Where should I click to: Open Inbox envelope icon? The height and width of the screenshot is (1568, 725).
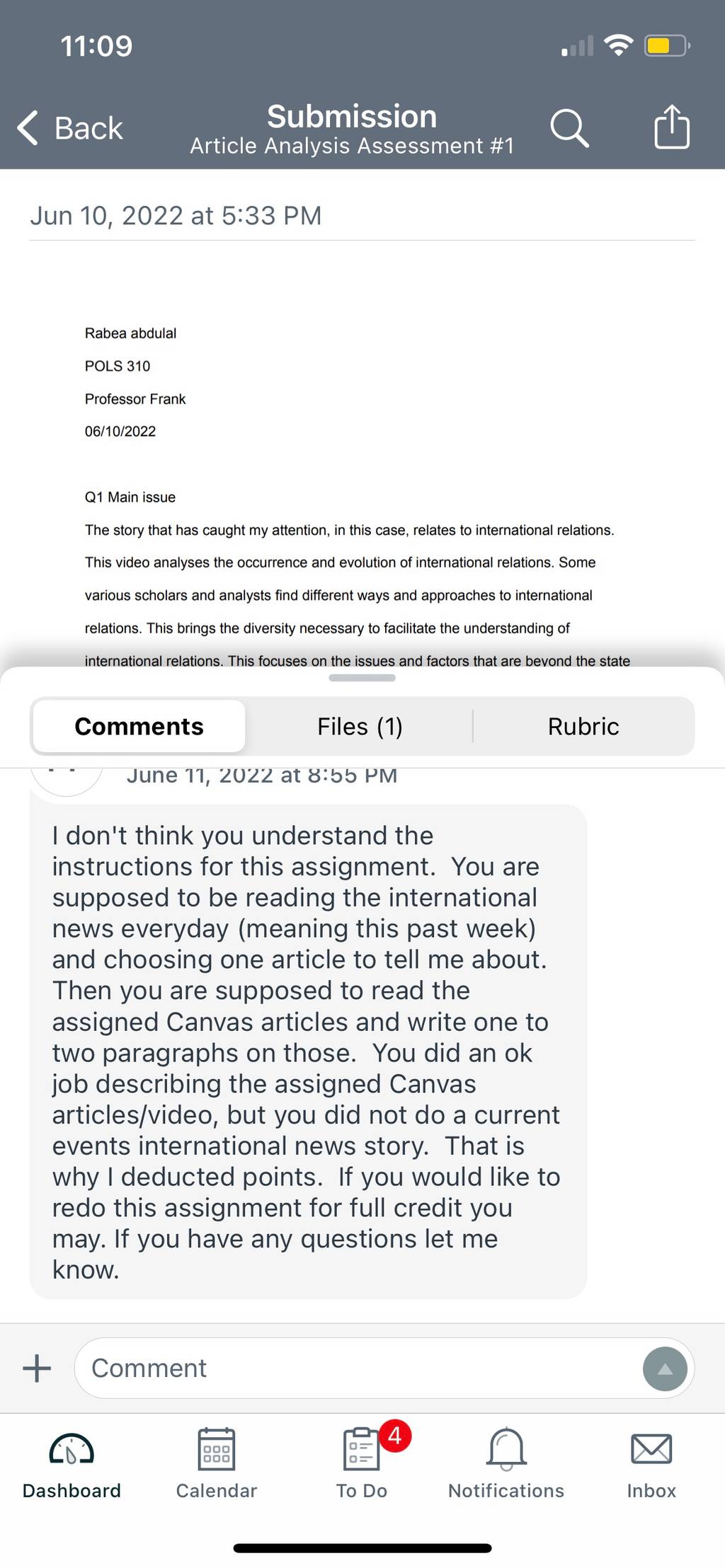[651, 1448]
